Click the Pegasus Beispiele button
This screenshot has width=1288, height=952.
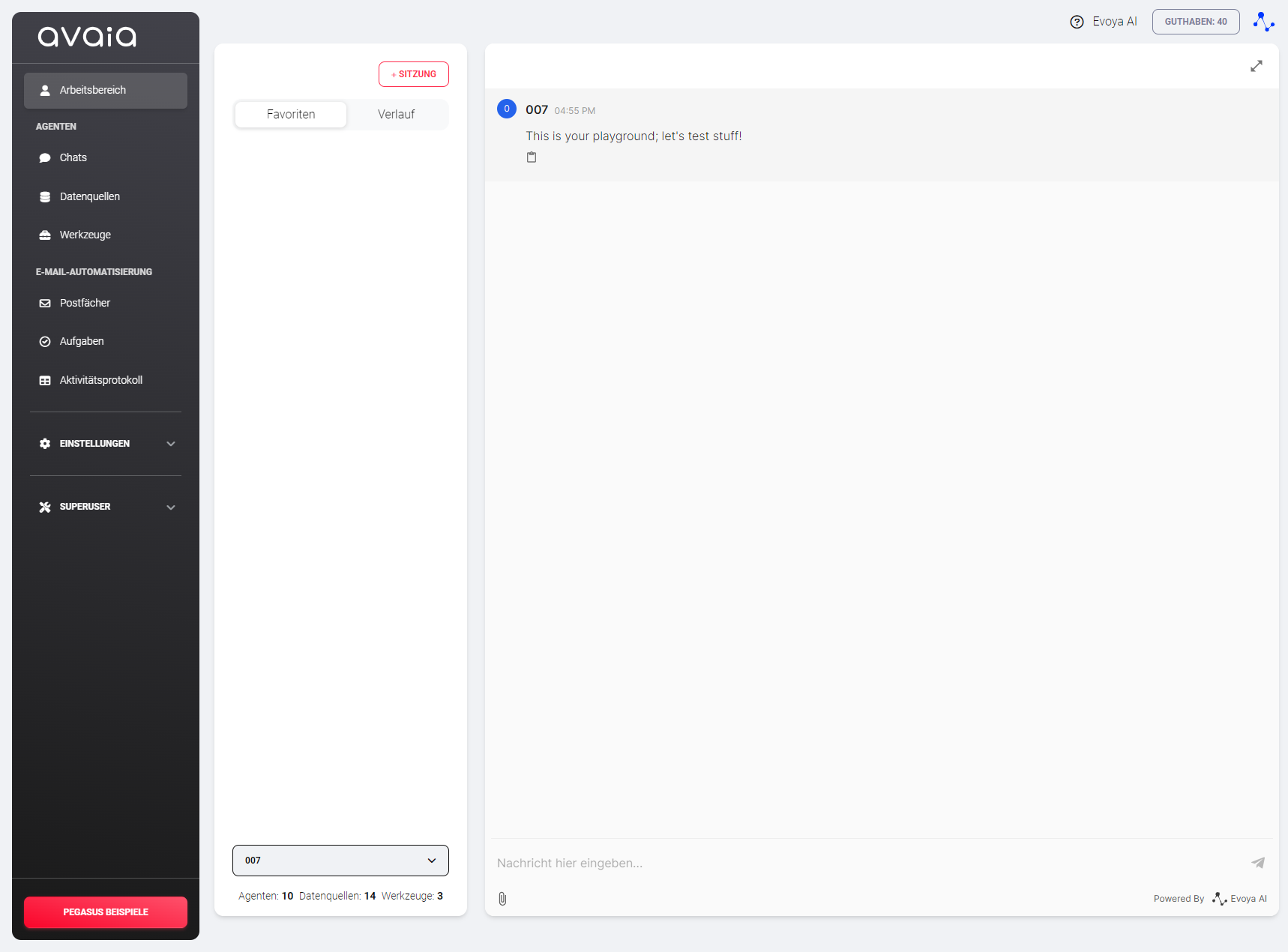pos(106,912)
